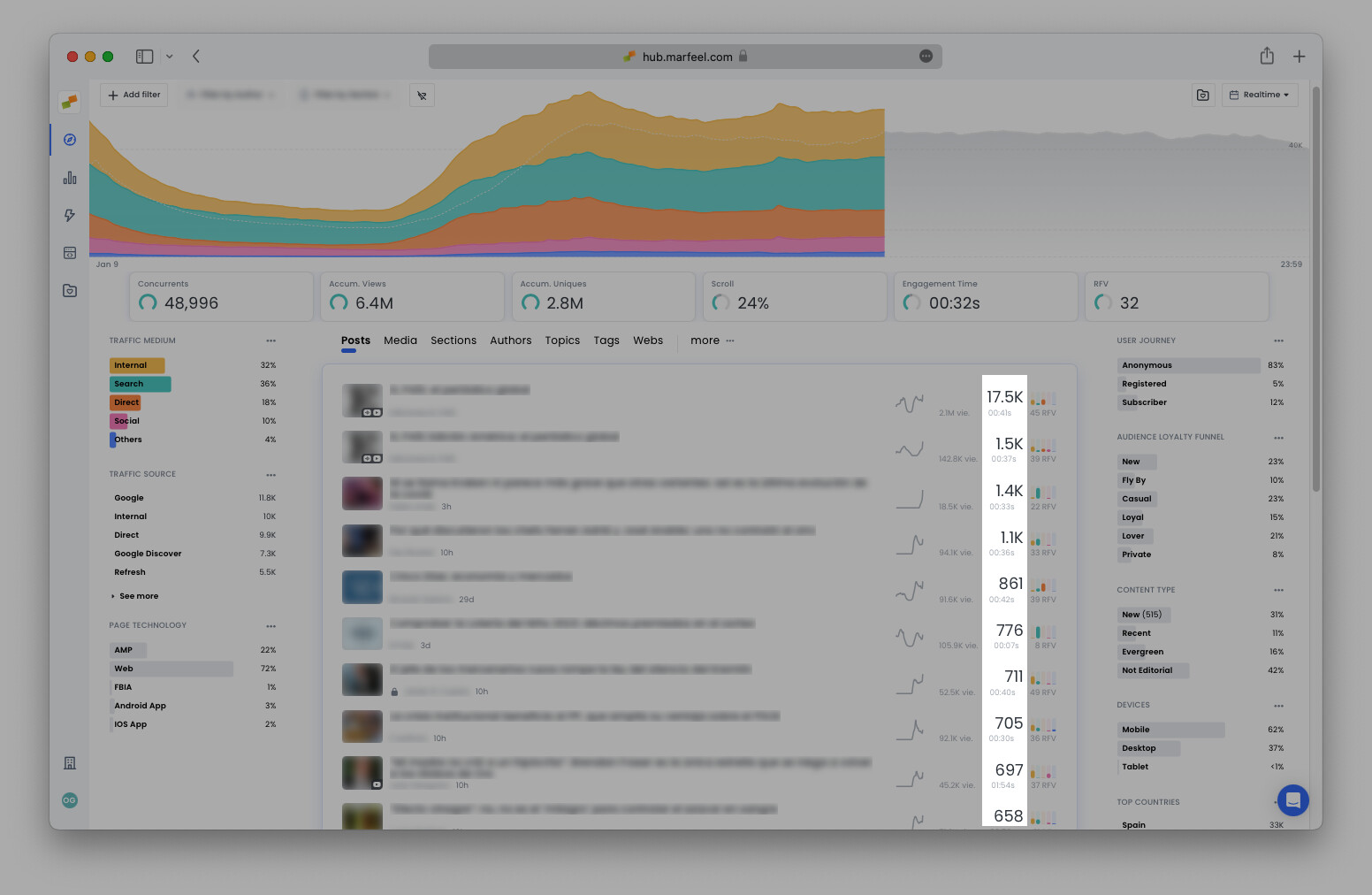Toggle the Search traffic medium filter
1372x895 pixels.
(140, 384)
